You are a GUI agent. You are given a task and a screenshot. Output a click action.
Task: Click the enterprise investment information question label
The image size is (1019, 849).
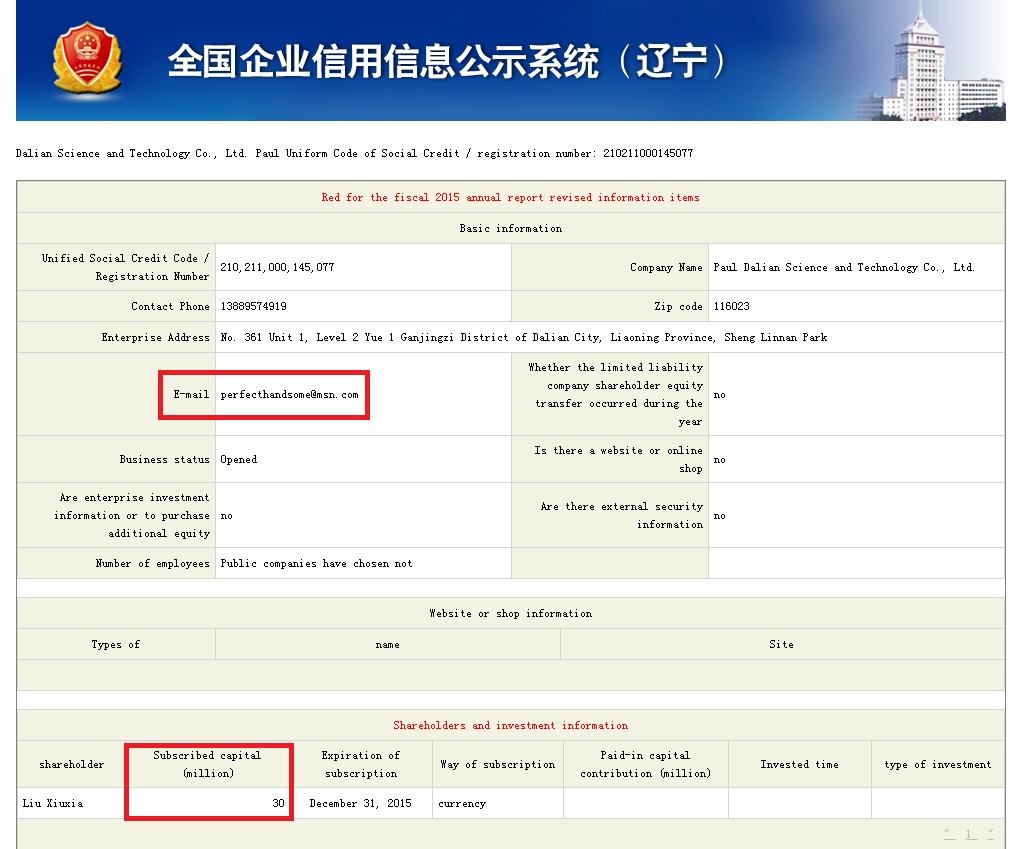tap(132, 516)
